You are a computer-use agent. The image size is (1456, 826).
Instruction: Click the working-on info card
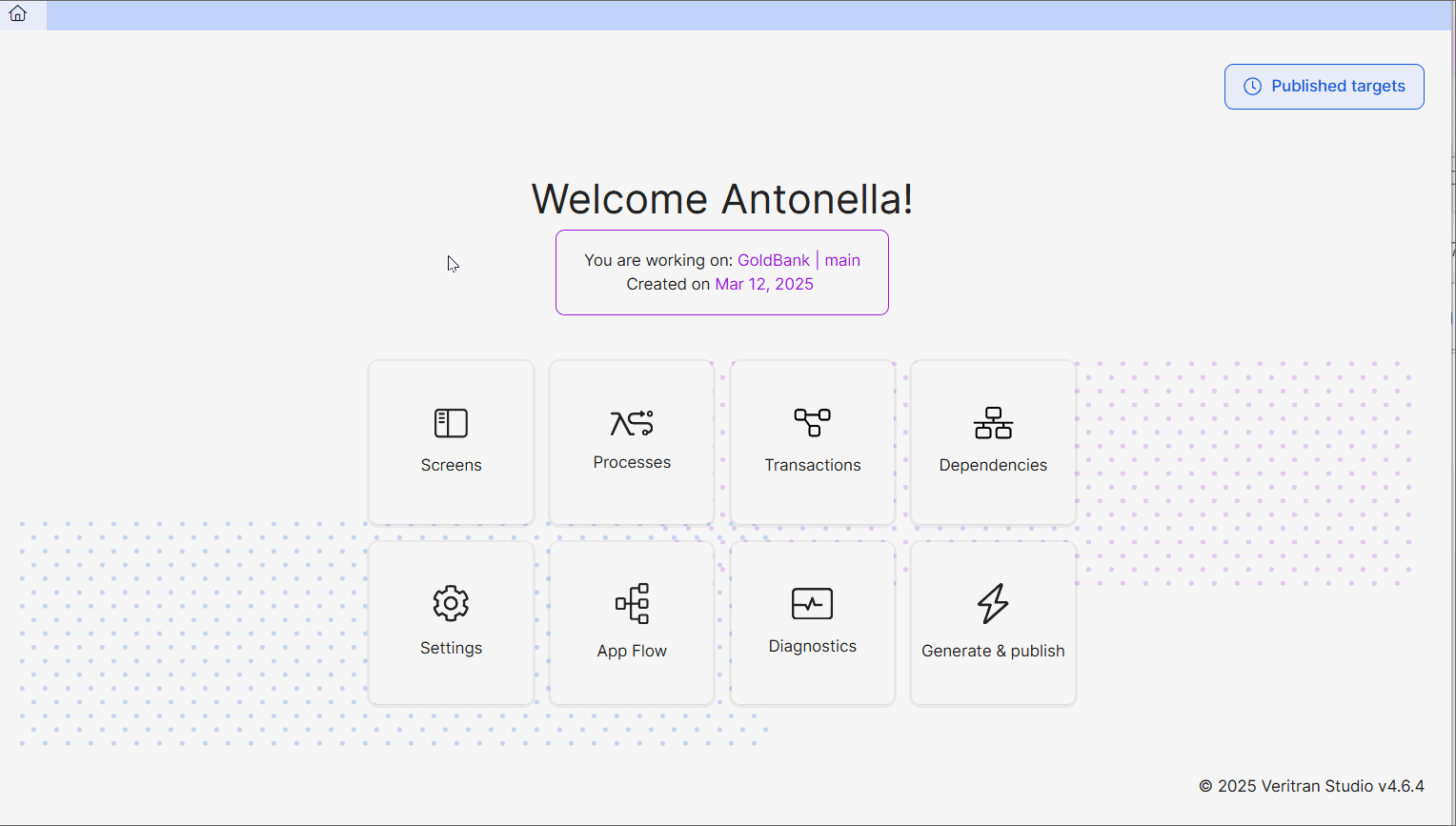[x=721, y=272]
